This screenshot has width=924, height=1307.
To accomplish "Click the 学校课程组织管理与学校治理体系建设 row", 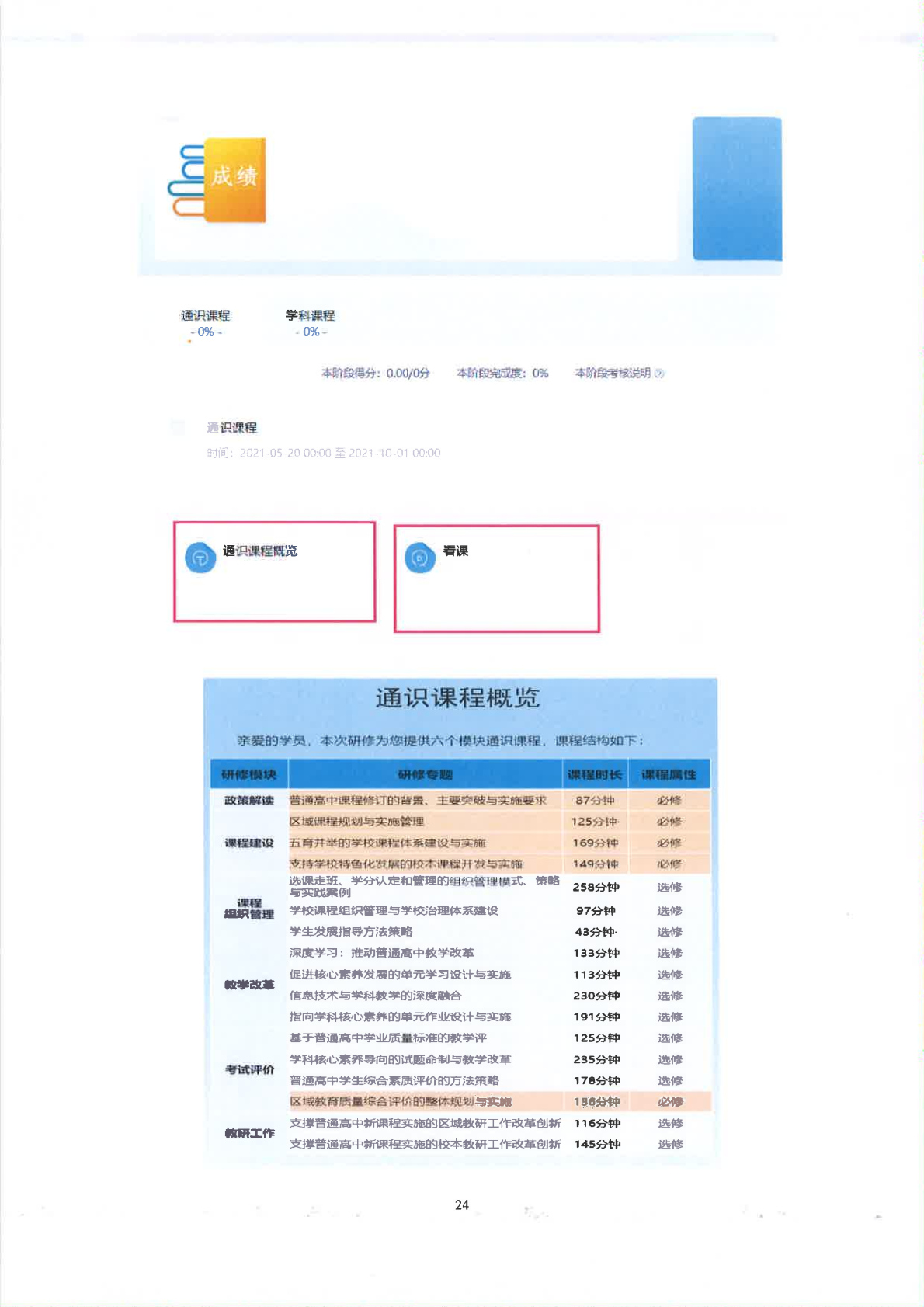I will pos(499,911).
